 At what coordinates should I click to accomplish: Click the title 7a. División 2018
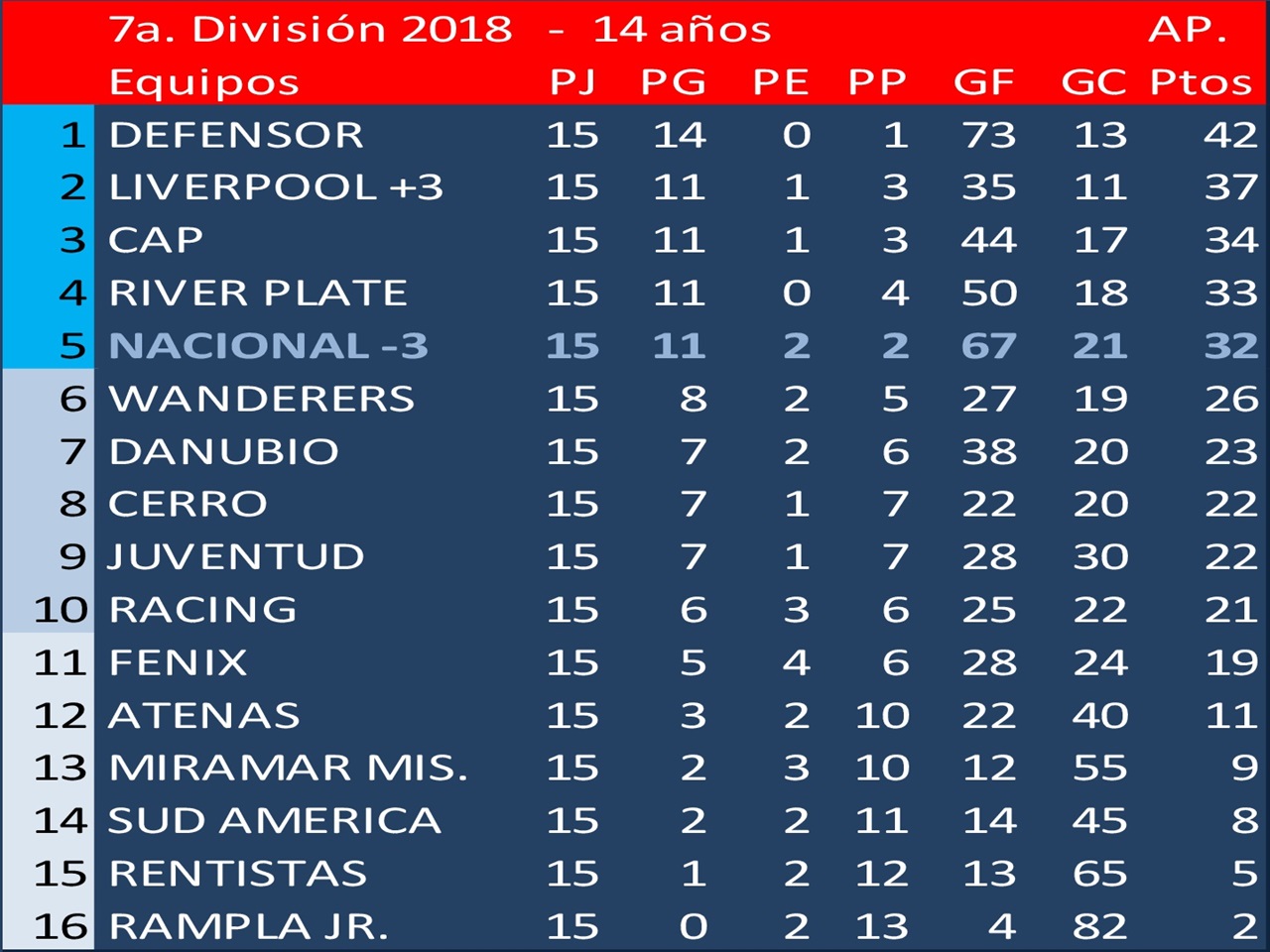(x=311, y=29)
